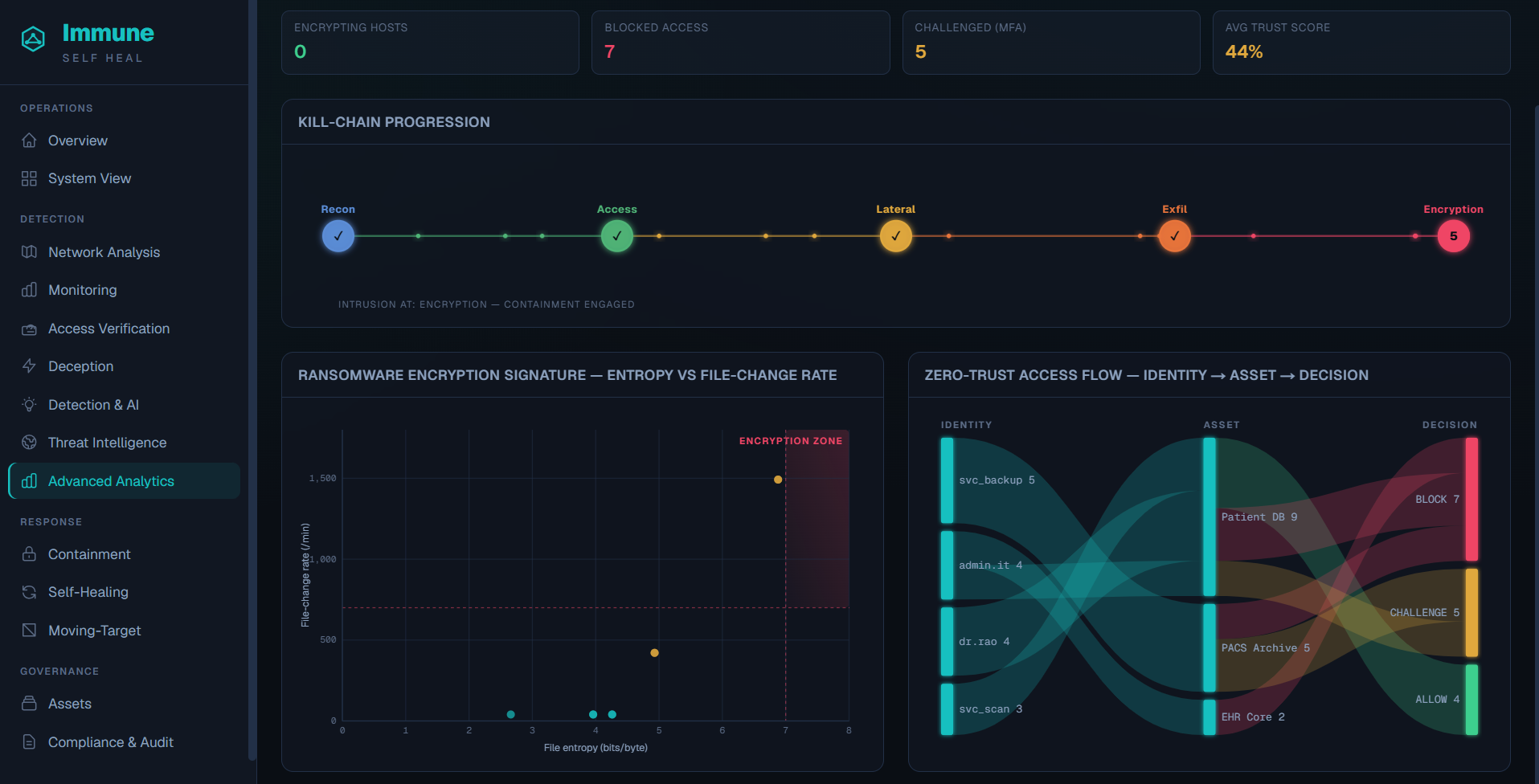
Task: Go to Self-Healing page
Action: [x=124, y=592]
